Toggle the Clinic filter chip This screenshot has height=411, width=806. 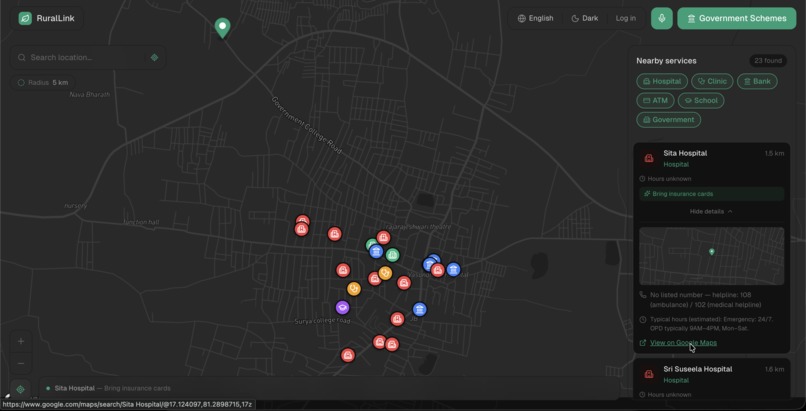pos(712,81)
